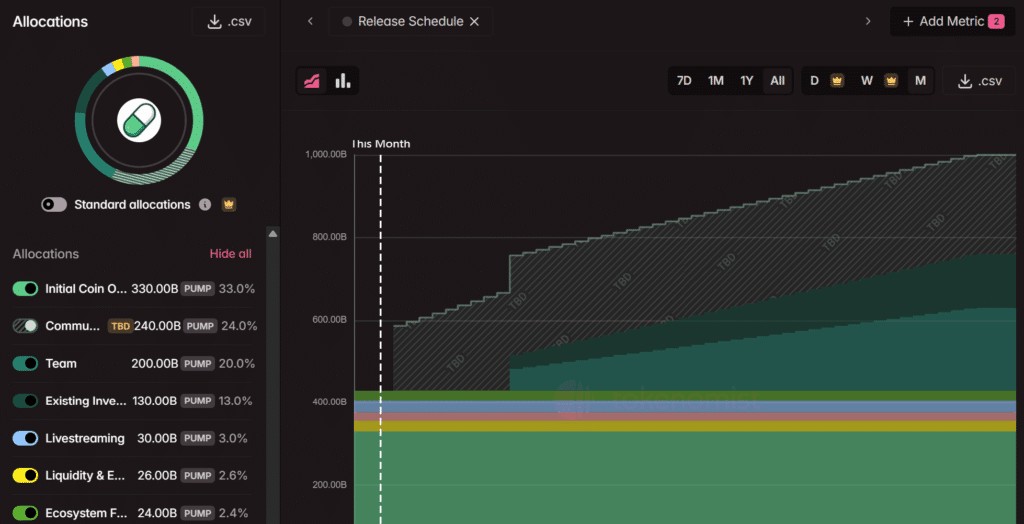The width and height of the screenshot is (1024, 524).
Task: Open Add Metric button
Action: 953,22
